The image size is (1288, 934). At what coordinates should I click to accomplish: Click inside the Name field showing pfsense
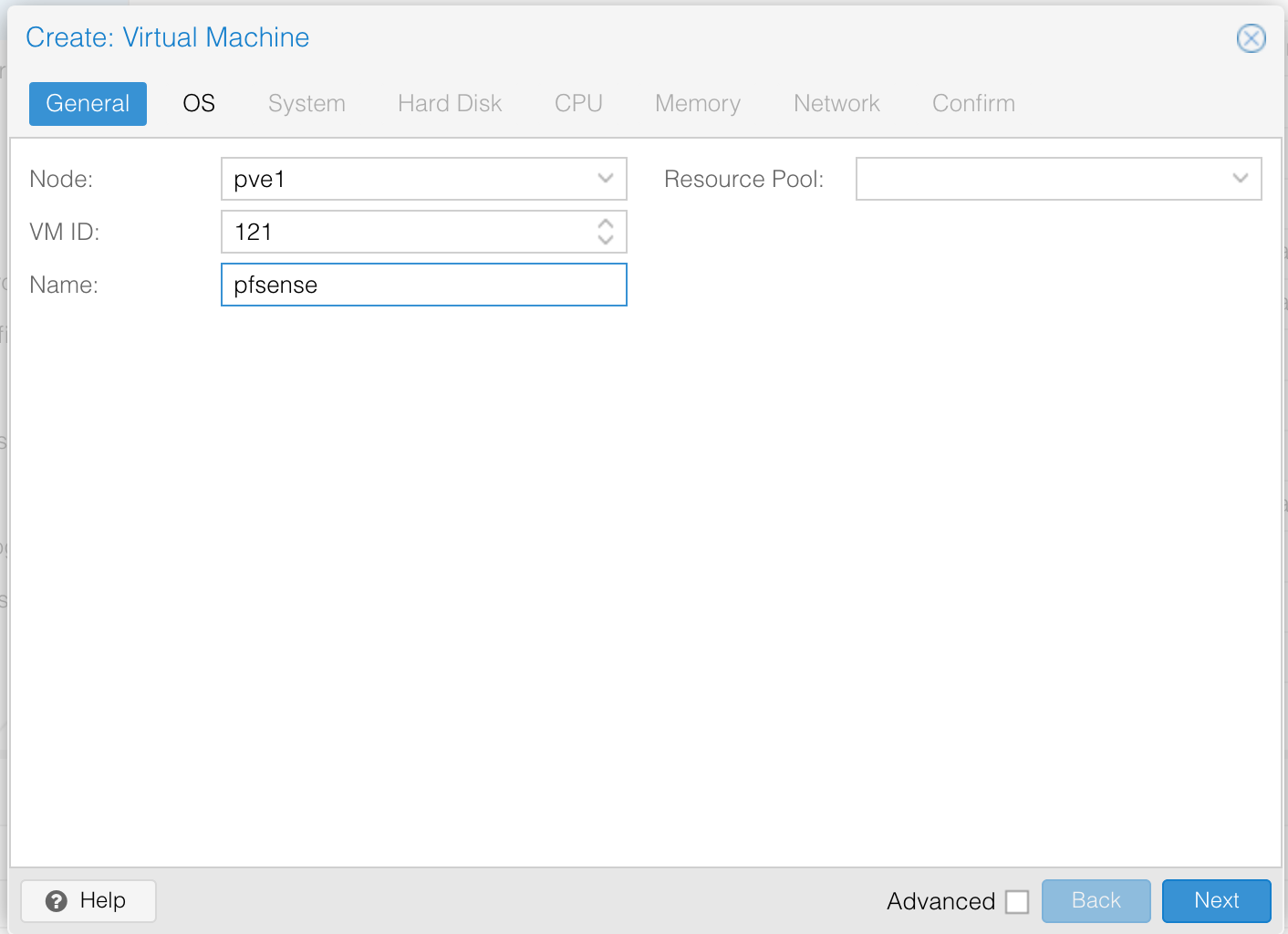click(423, 285)
